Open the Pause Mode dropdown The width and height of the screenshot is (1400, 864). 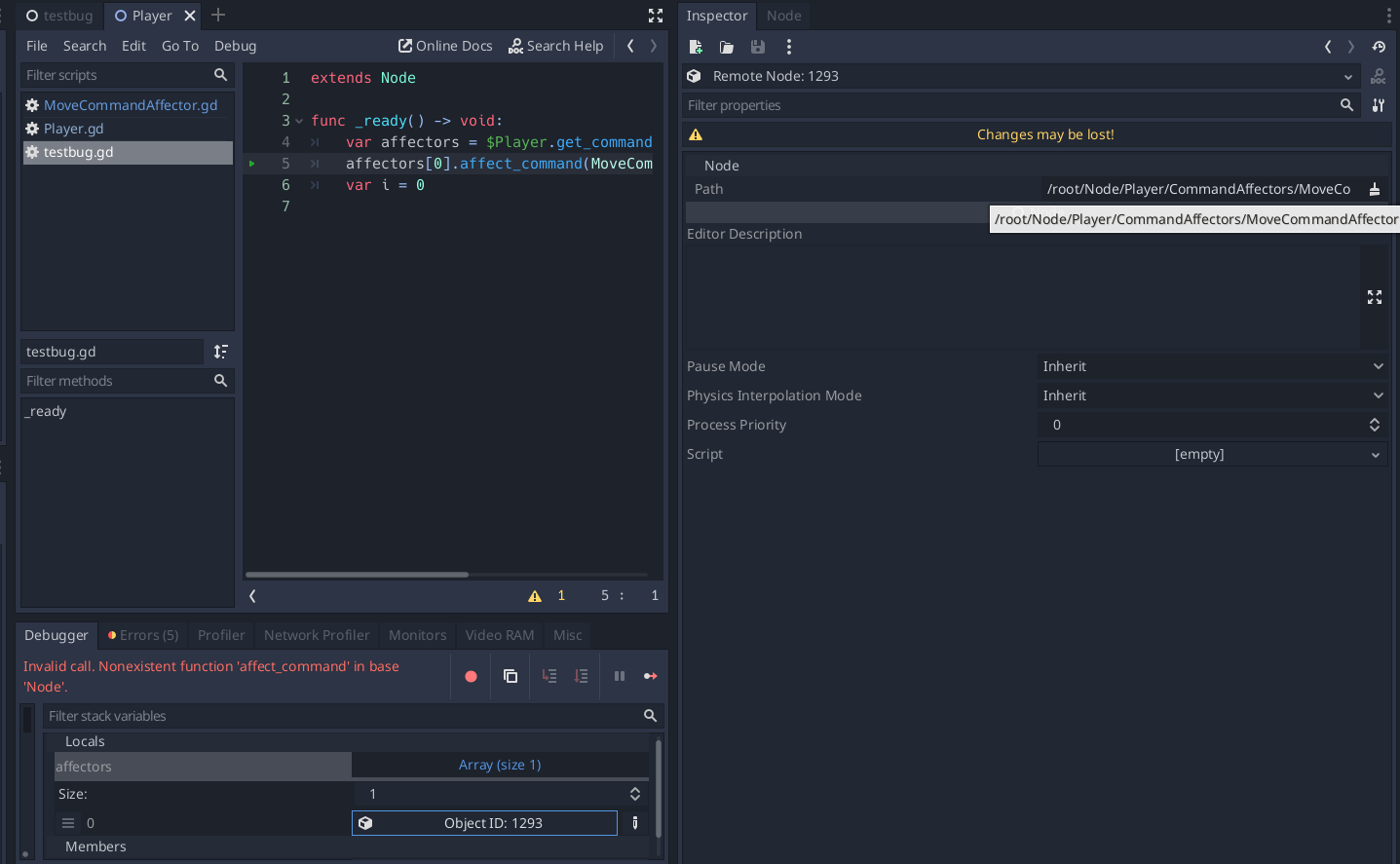1212,366
